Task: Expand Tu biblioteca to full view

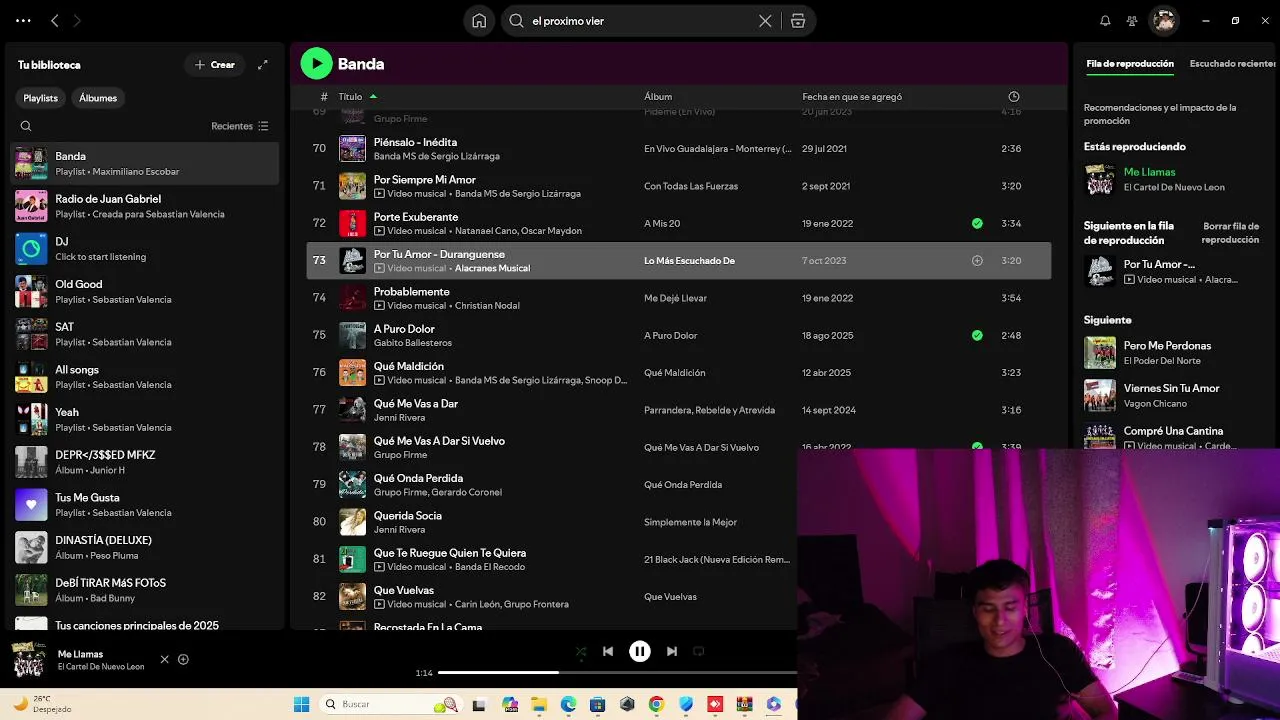Action: pyautogui.click(x=263, y=65)
